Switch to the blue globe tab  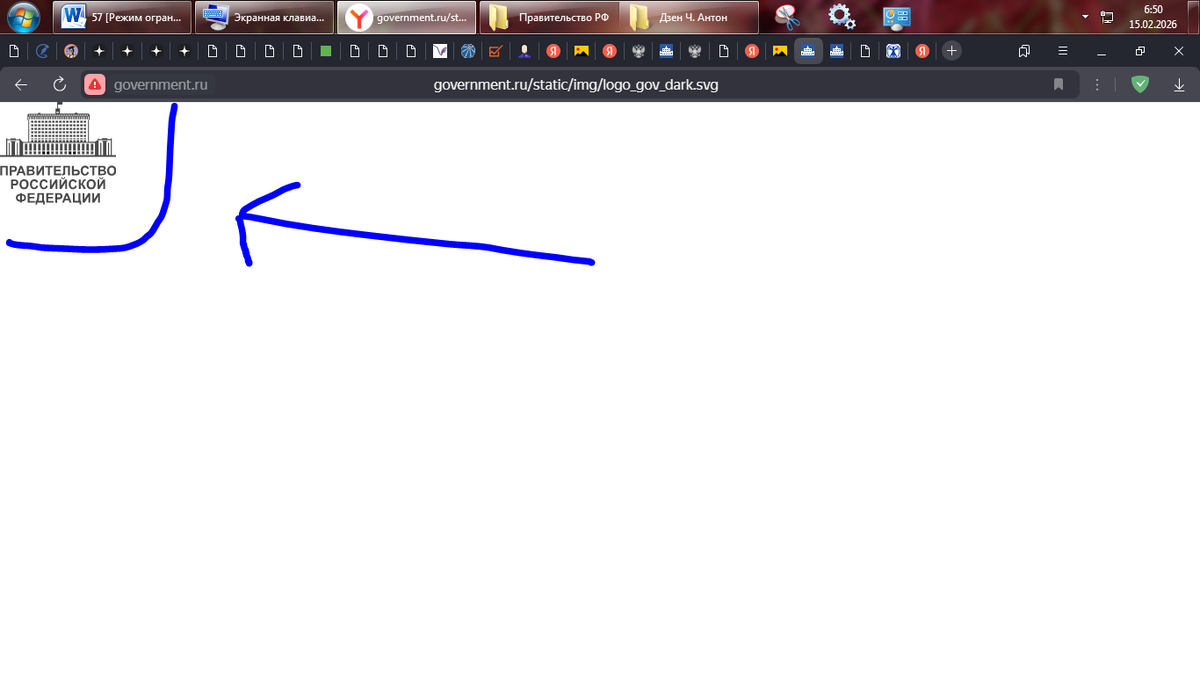click(467, 51)
